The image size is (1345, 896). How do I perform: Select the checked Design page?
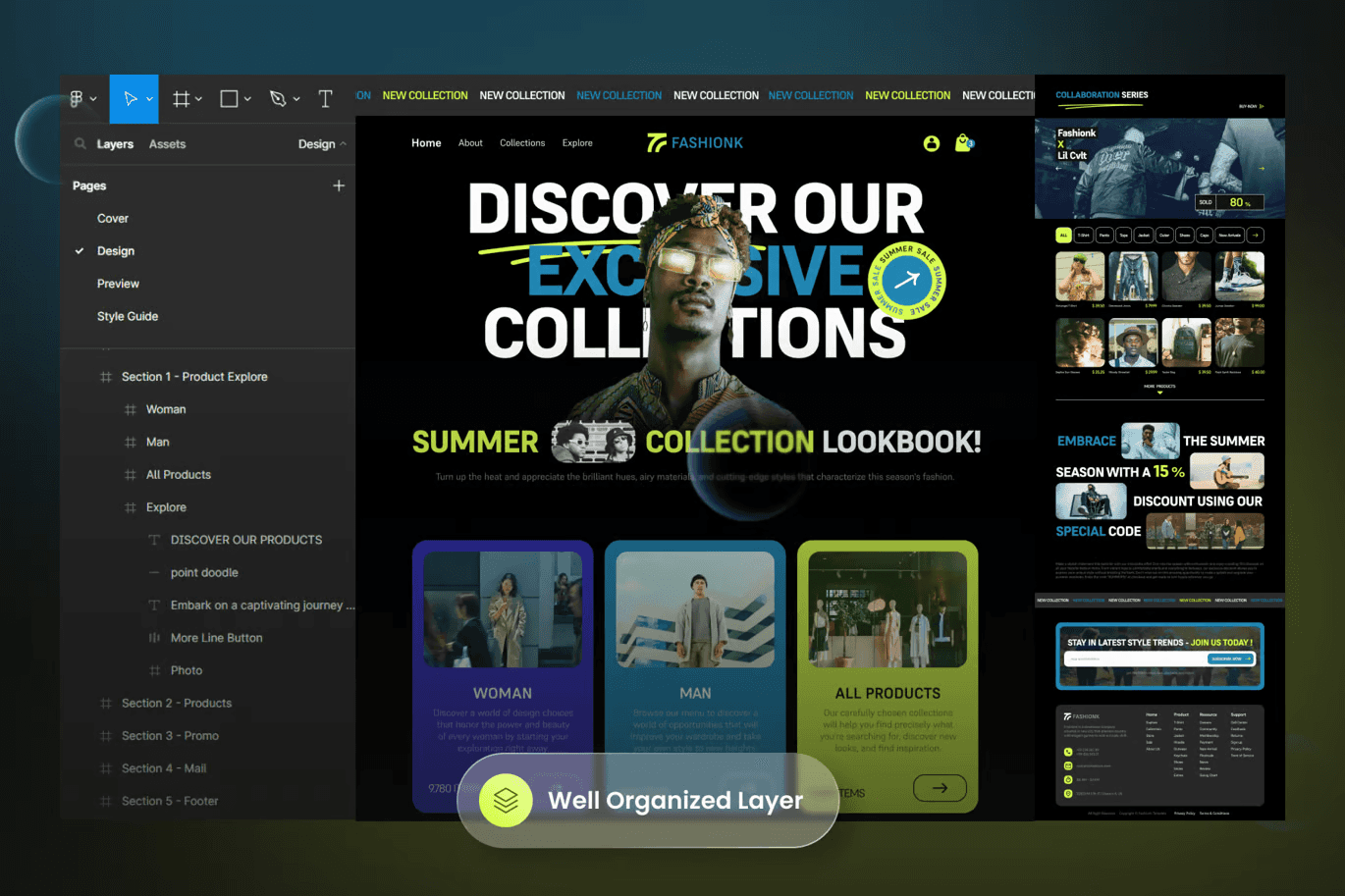116,251
